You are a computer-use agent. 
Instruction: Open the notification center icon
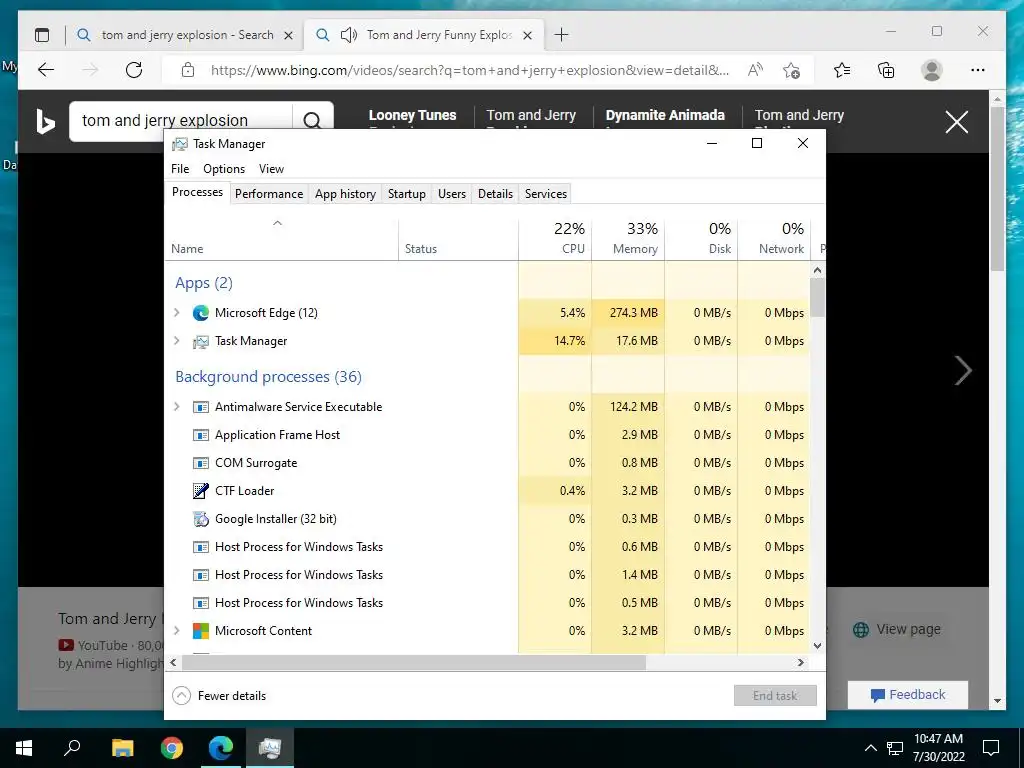(991, 748)
